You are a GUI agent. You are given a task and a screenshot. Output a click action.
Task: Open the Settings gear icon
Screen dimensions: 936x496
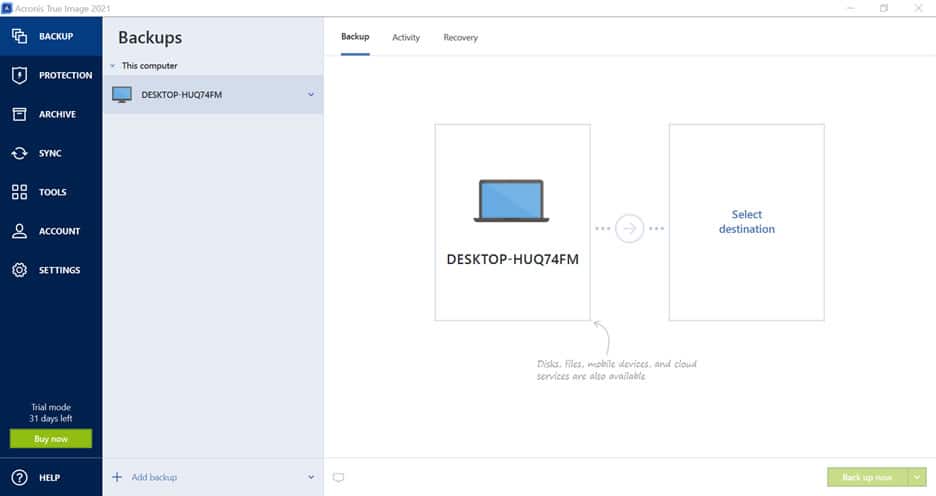[x=19, y=270]
